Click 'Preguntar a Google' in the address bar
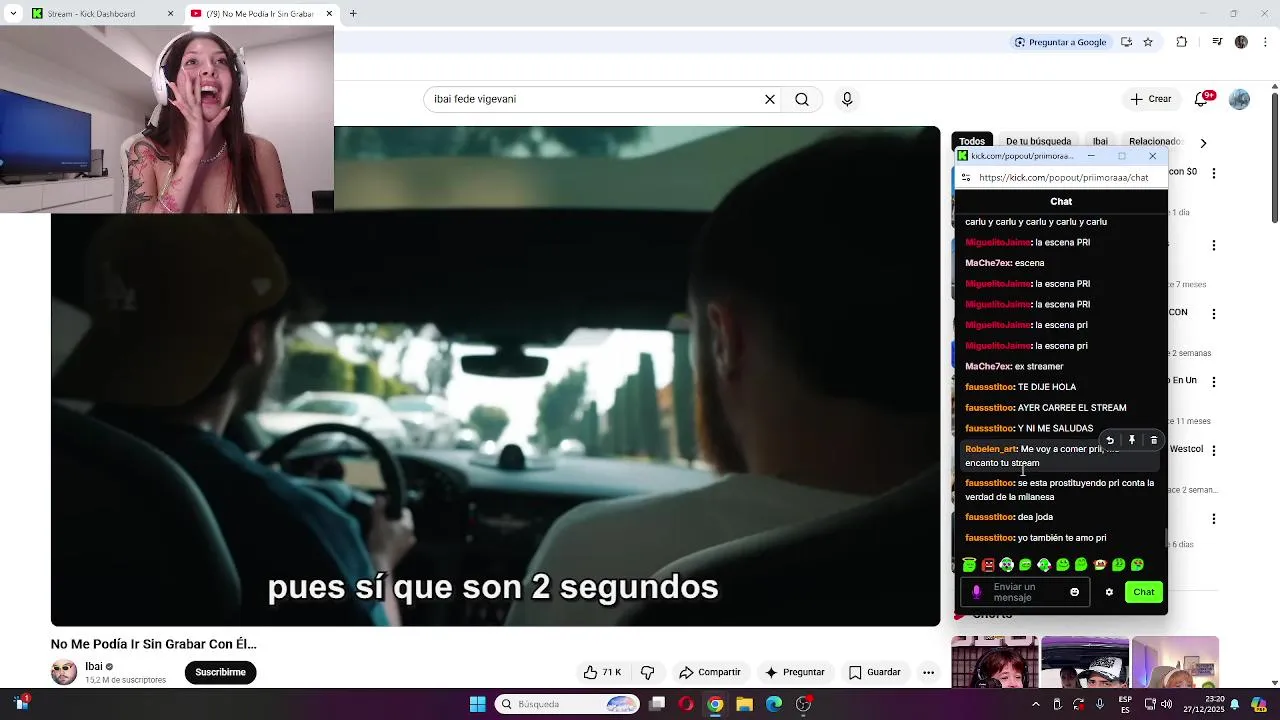 pos(1060,42)
